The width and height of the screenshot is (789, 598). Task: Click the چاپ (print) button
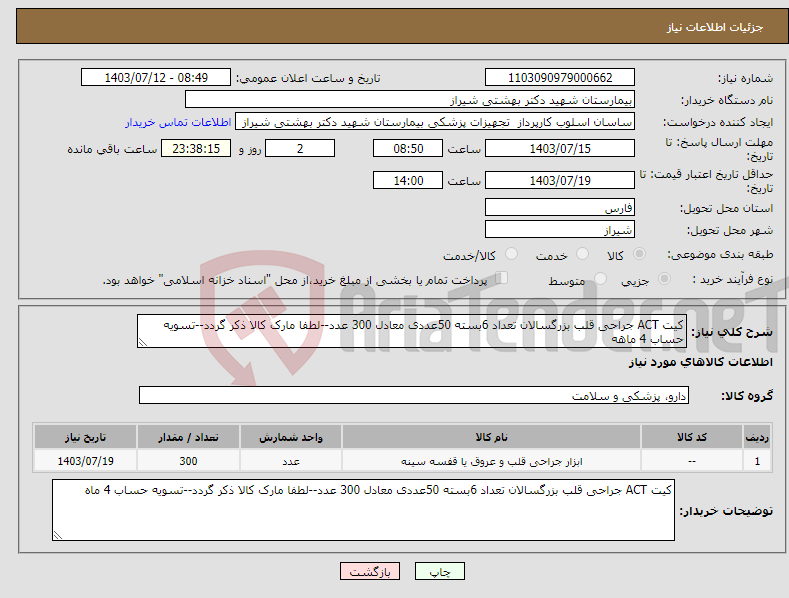click(439, 571)
